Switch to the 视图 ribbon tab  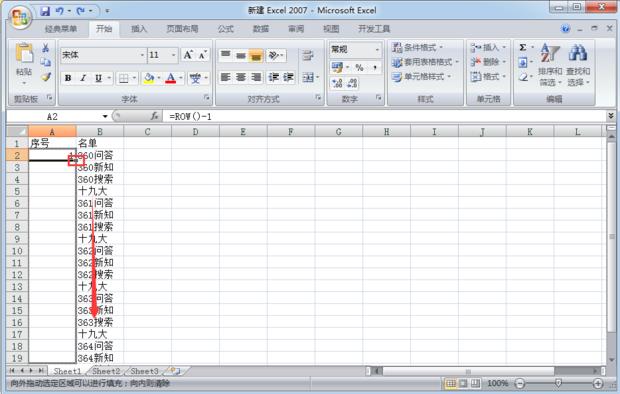331,29
